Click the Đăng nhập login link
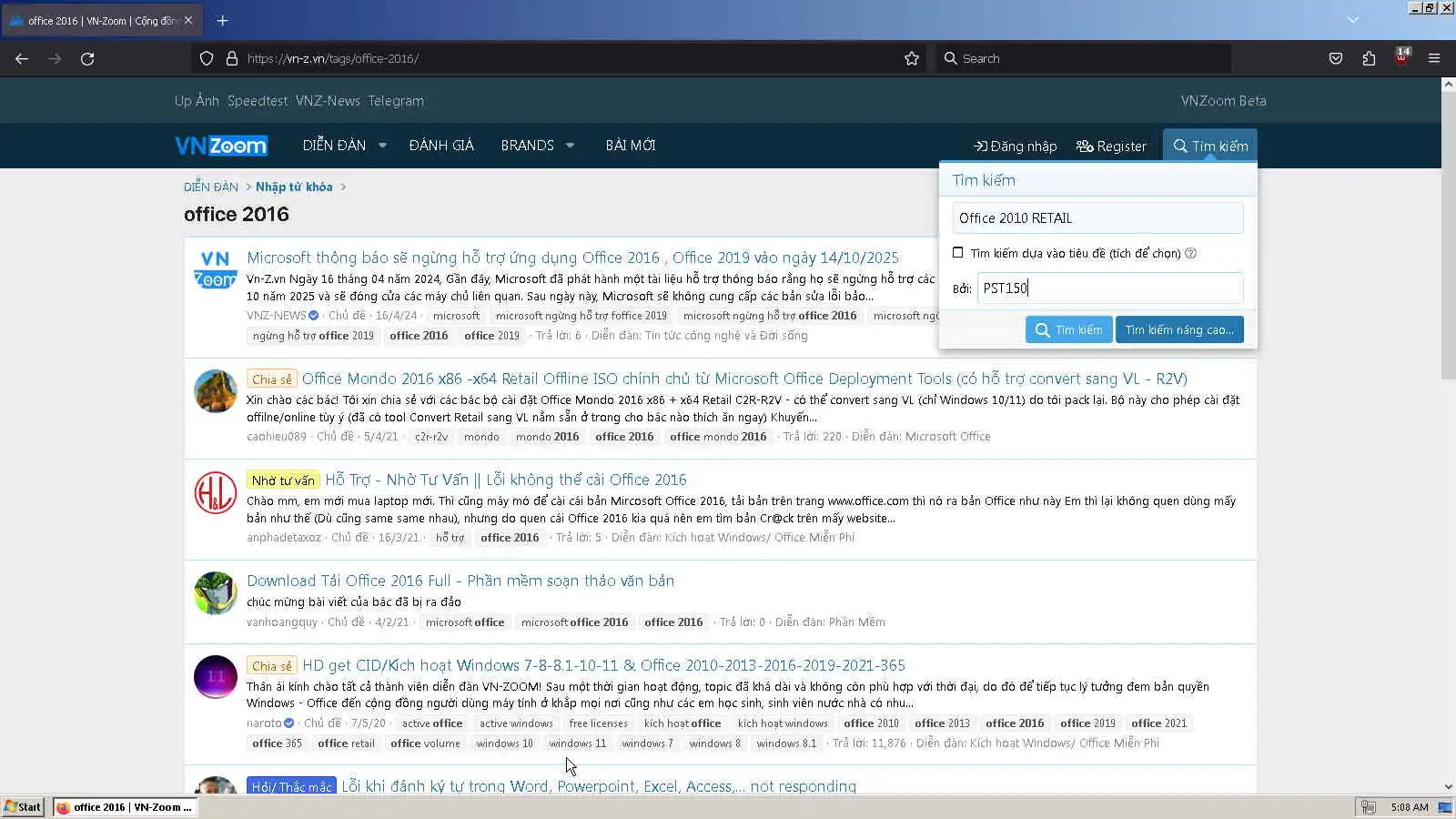1456x819 pixels. (1016, 147)
